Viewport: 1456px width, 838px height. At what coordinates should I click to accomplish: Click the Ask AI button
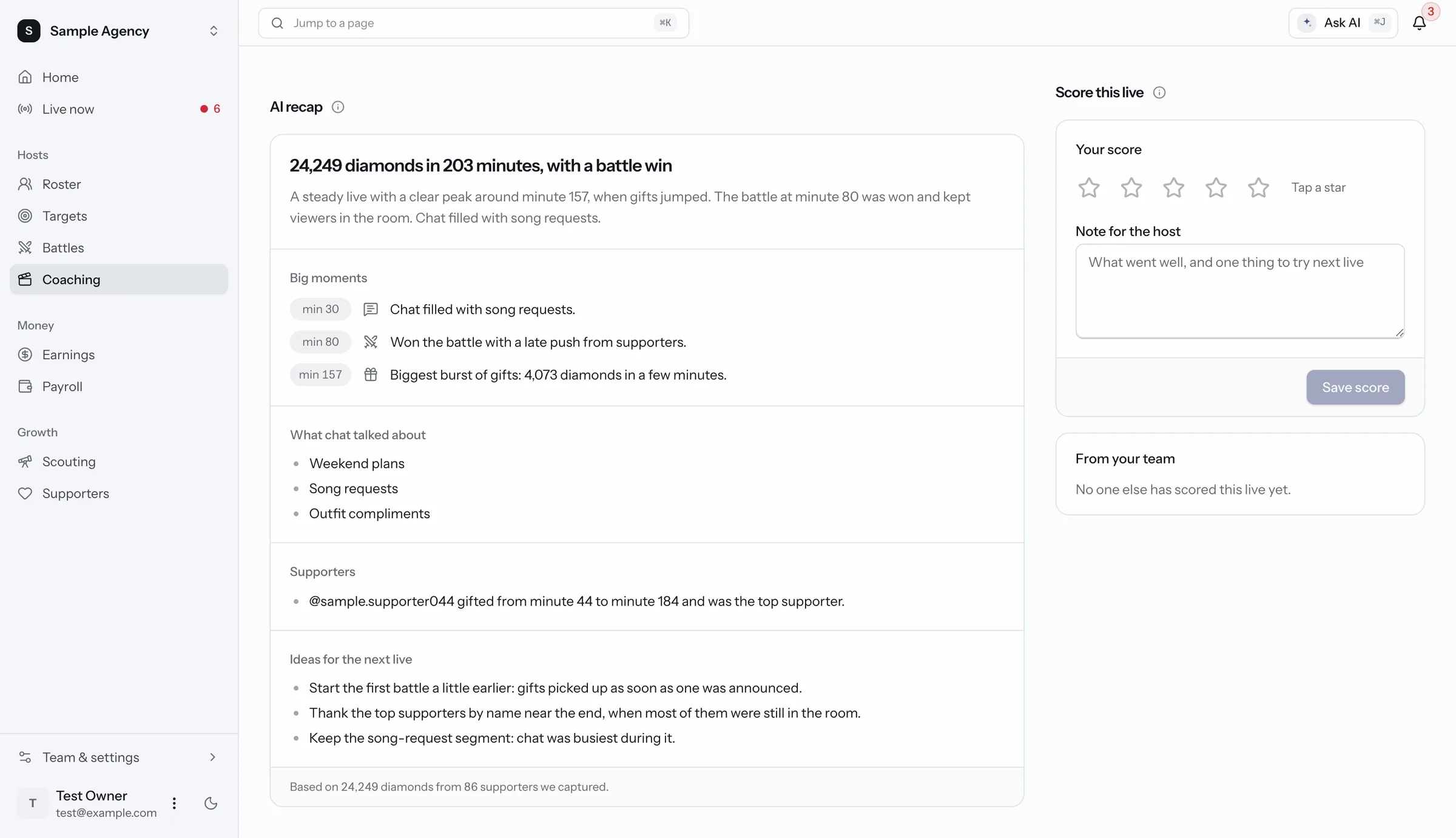click(x=1343, y=23)
